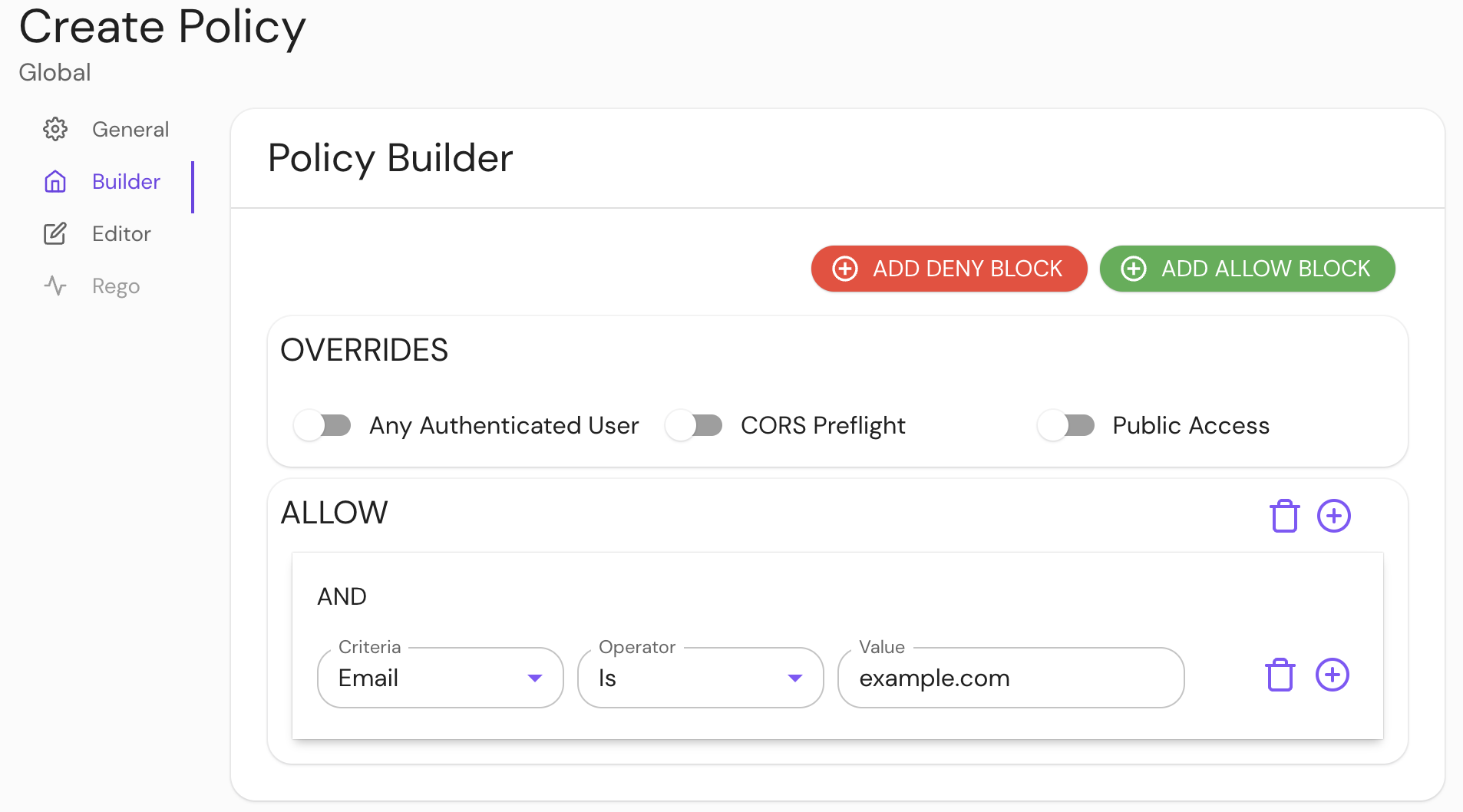This screenshot has width=1463, height=812.
Task: Click the plus circle in the ALLOW header
Action: (1334, 516)
